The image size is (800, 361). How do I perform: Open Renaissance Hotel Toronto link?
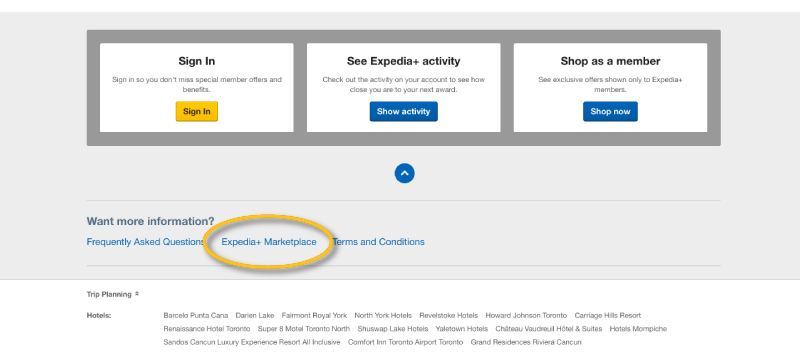coord(207,329)
